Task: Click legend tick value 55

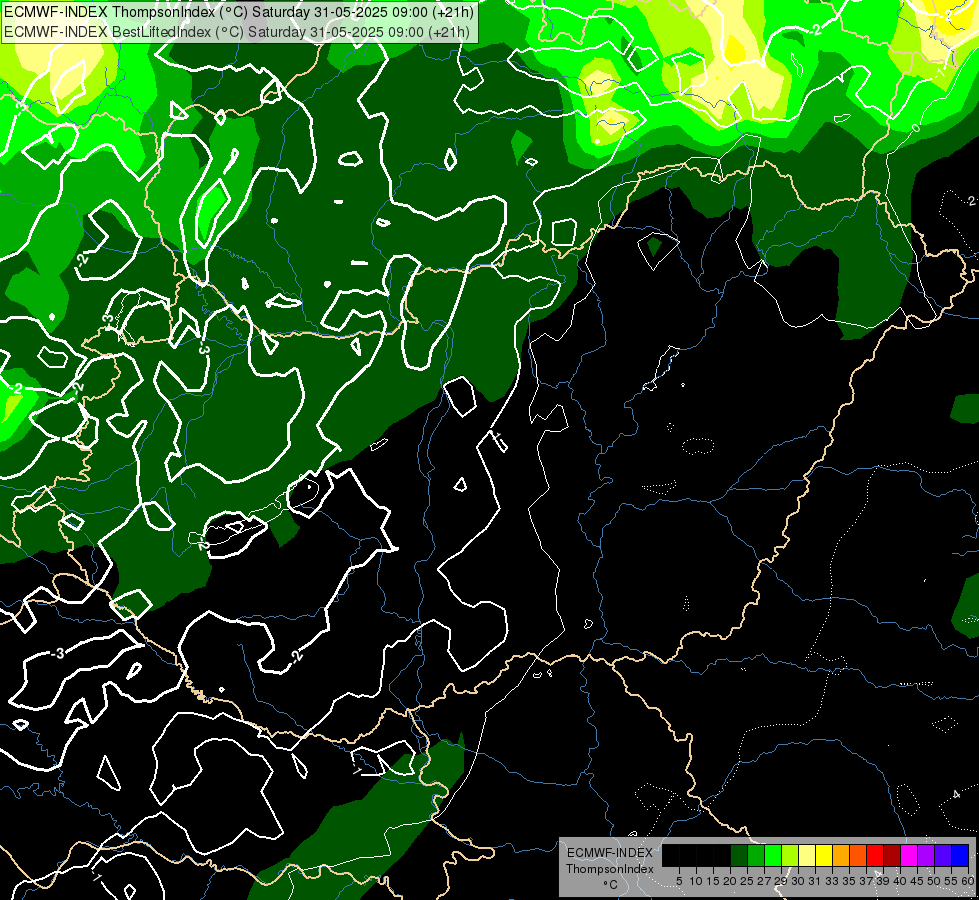Action: pos(951,881)
